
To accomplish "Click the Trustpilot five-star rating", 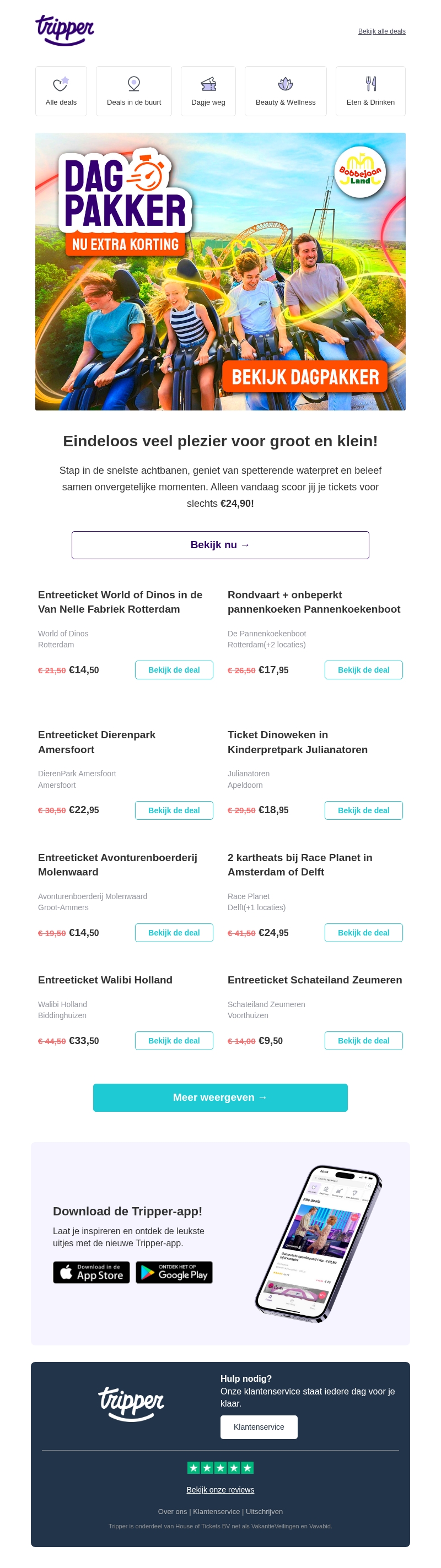I will coord(220,1468).
